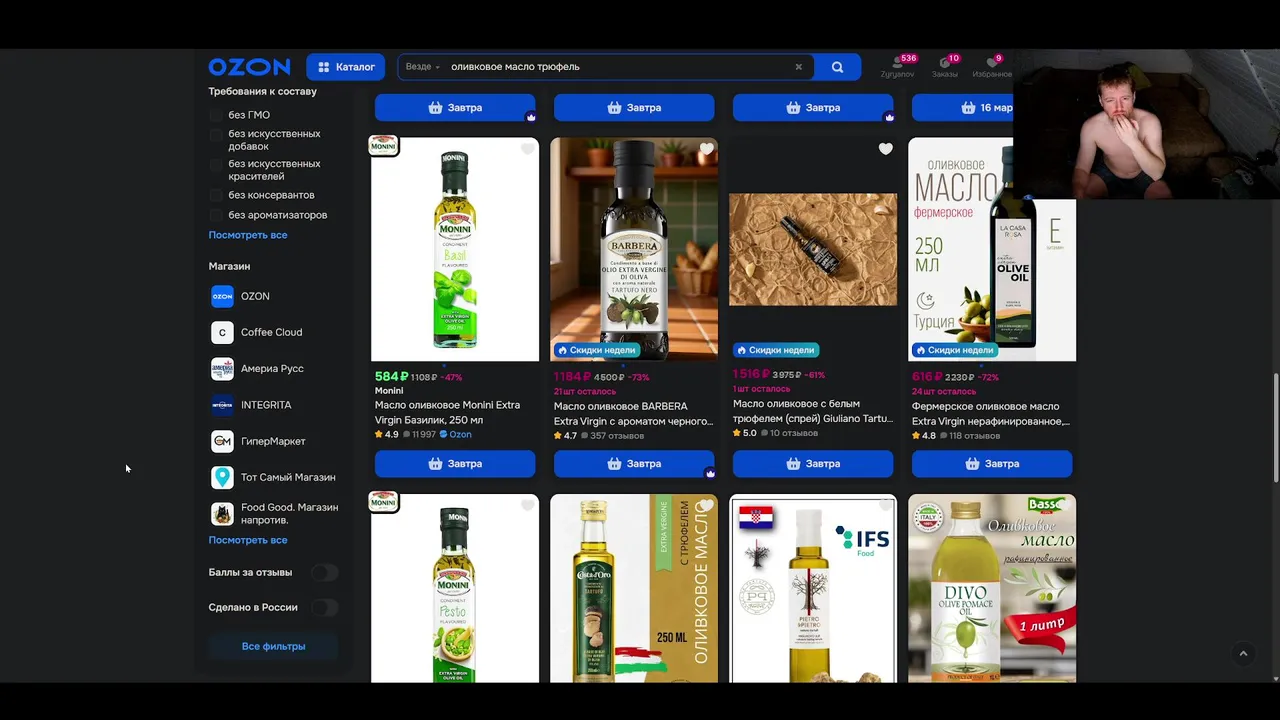Clear the search query with the X icon

798,67
